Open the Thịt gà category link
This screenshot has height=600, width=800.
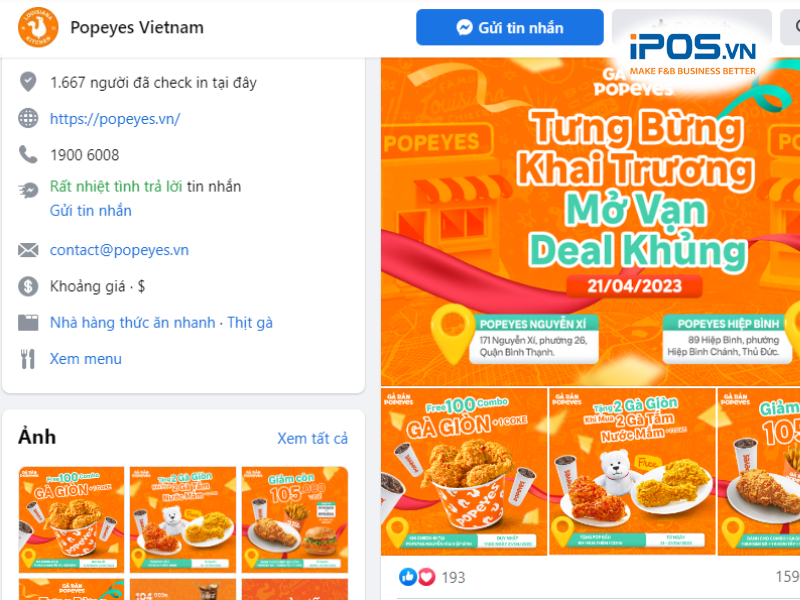[250, 322]
